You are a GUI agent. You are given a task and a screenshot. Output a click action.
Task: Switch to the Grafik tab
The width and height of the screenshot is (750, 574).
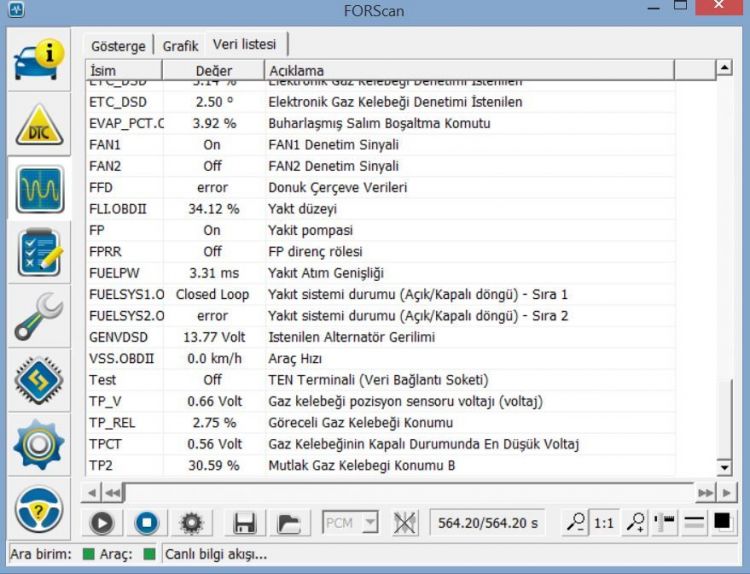(x=180, y=46)
